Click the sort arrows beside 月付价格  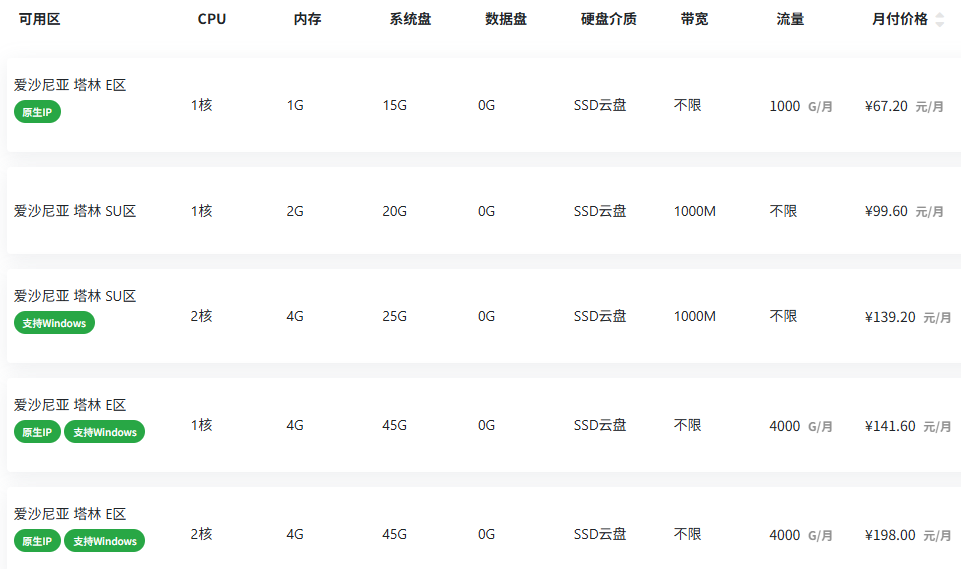click(939, 20)
